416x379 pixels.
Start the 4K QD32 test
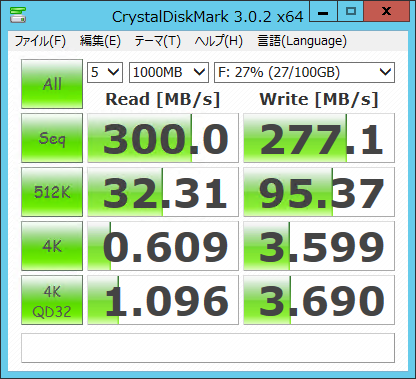pyautogui.click(x=52, y=300)
